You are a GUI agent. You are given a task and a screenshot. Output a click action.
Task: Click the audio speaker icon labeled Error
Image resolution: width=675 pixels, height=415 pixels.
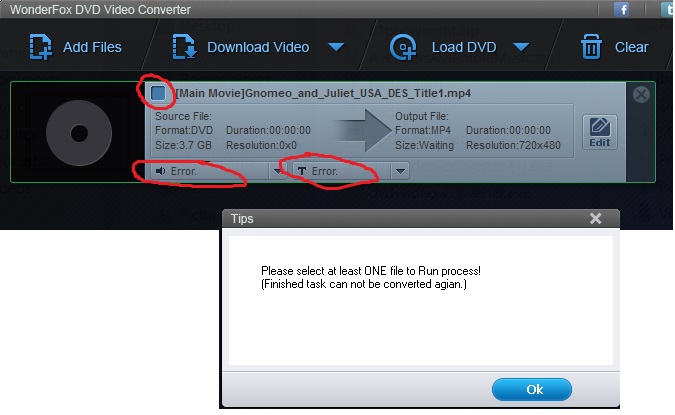tap(161, 171)
